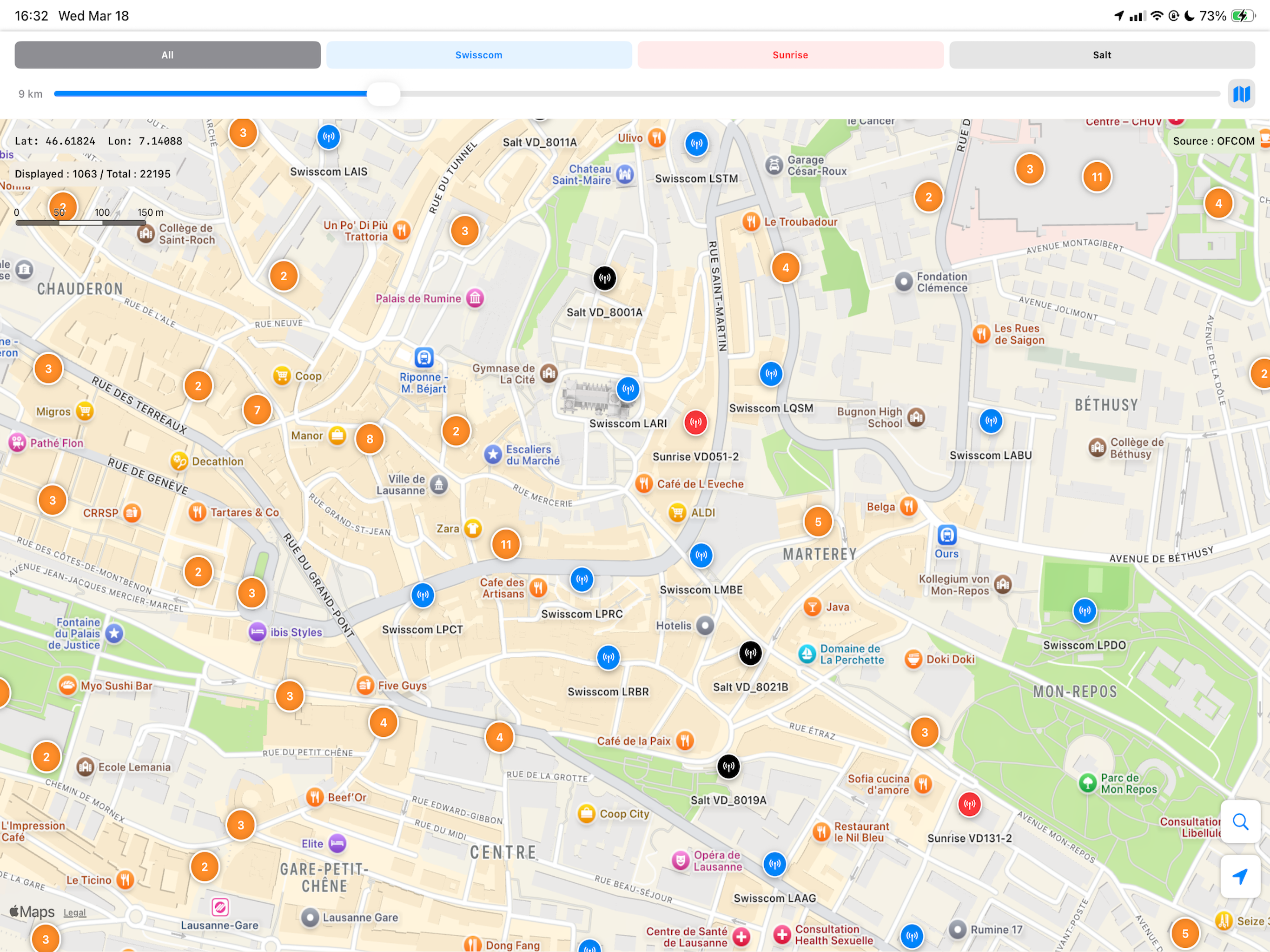Select the Swisscom LPRC antenna pin
The height and width of the screenshot is (952, 1270).
582,579
